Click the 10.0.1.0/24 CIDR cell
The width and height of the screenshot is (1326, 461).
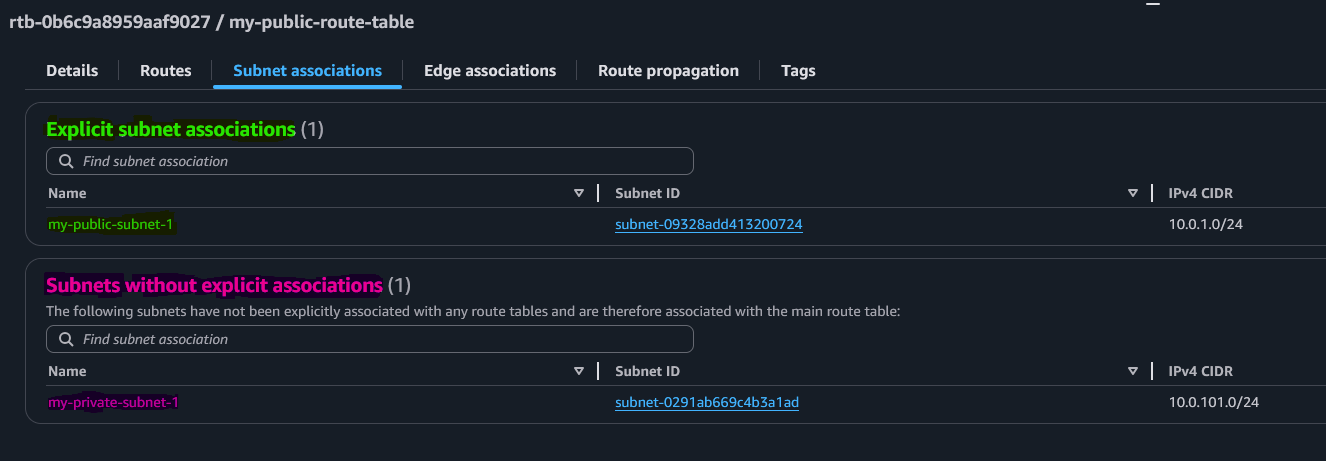[x=1207, y=225]
